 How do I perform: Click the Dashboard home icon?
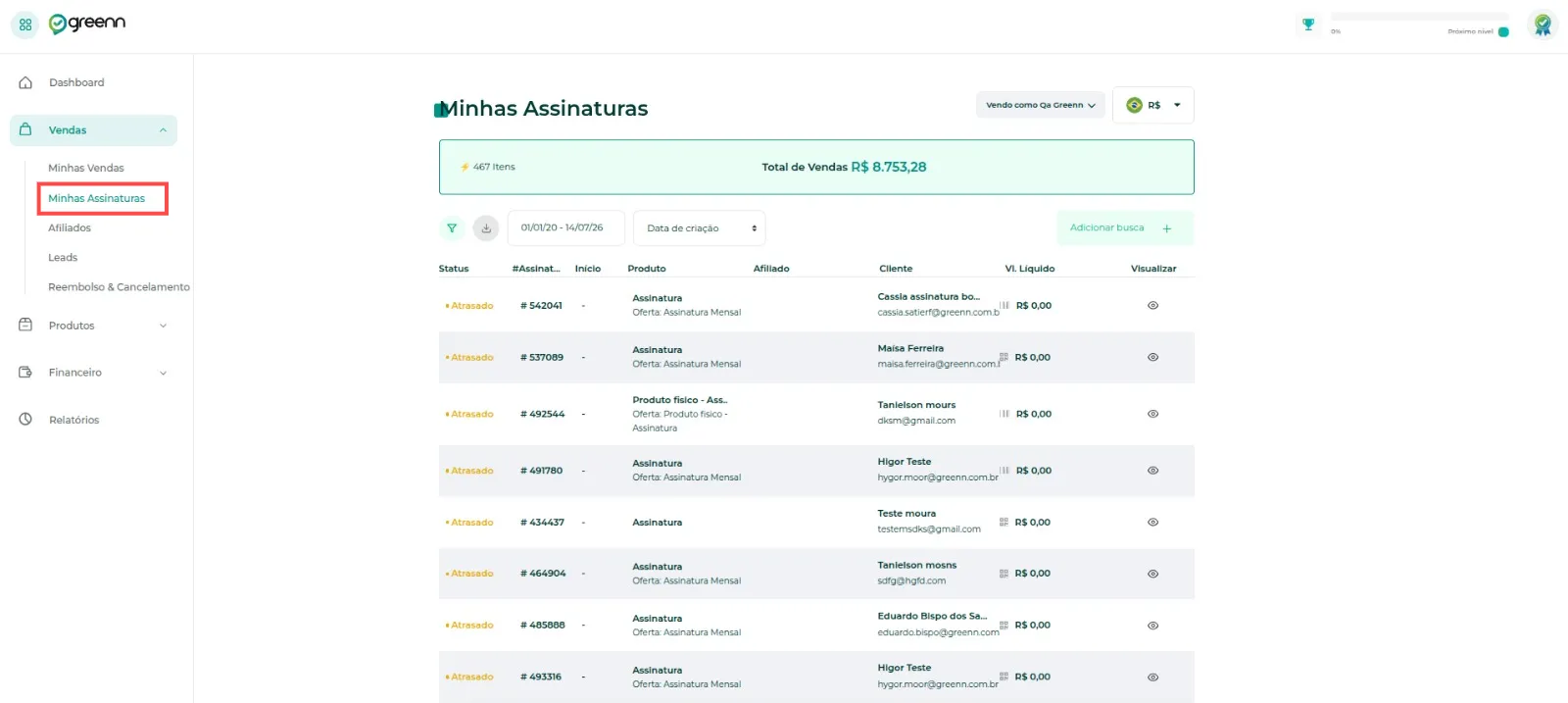[x=25, y=82]
